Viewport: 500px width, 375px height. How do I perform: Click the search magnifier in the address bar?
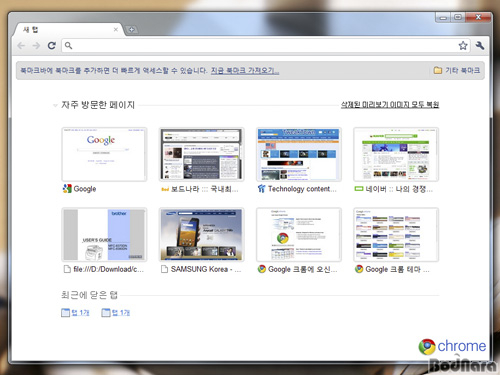point(68,45)
